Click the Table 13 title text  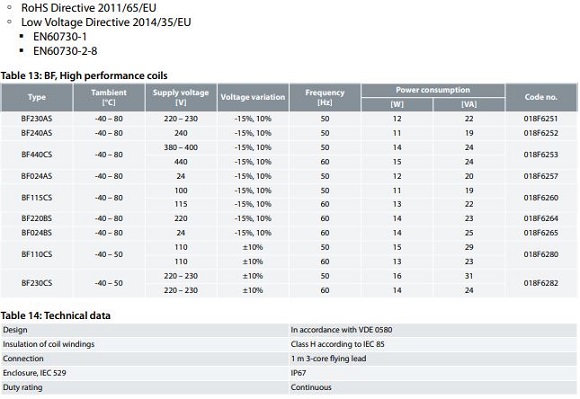click(84, 76)
